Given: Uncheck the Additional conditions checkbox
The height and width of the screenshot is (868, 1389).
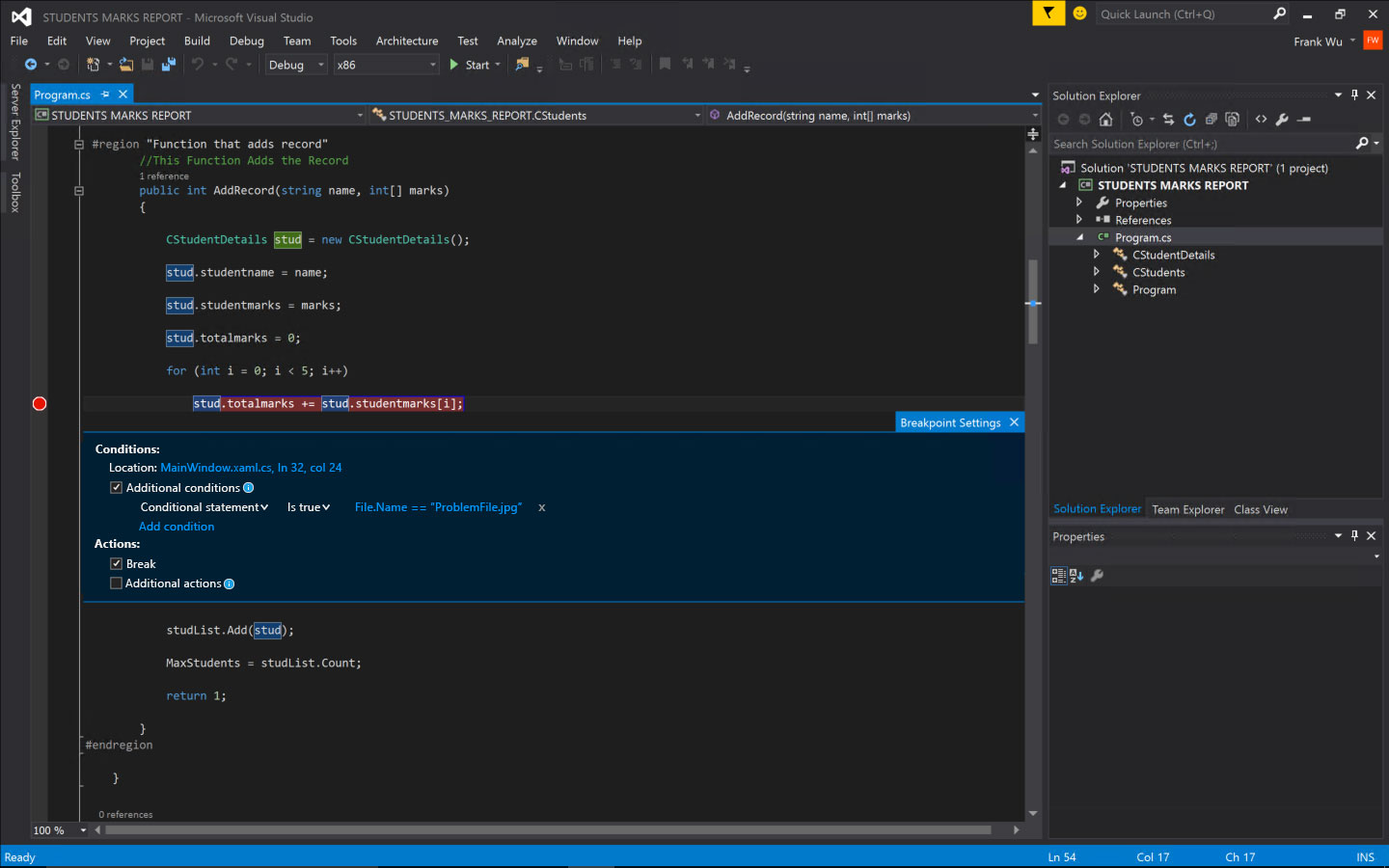Looking at the screenshot, I should (x=116, y=487).
